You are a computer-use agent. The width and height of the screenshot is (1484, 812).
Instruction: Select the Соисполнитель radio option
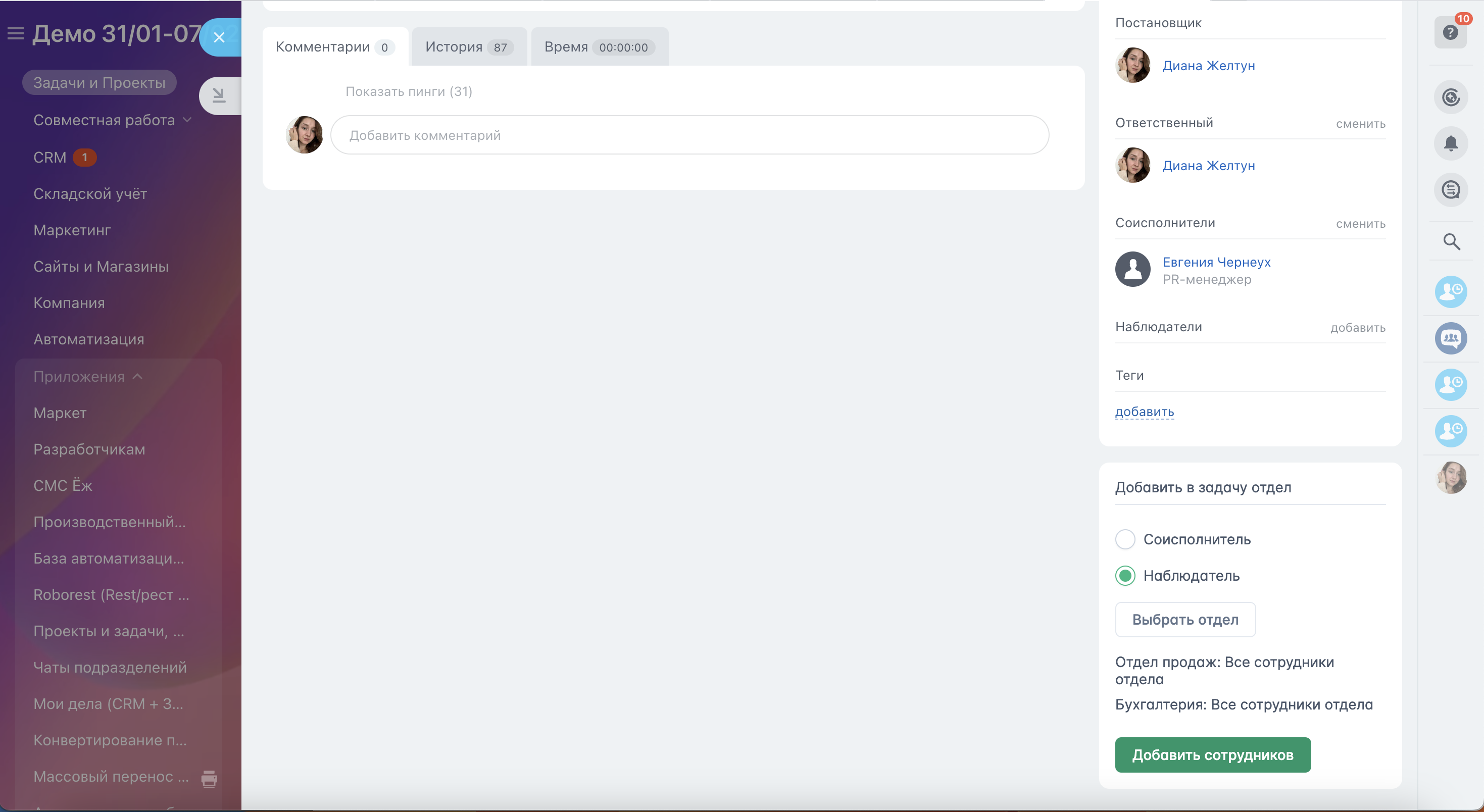click(x=1125, y=539)
